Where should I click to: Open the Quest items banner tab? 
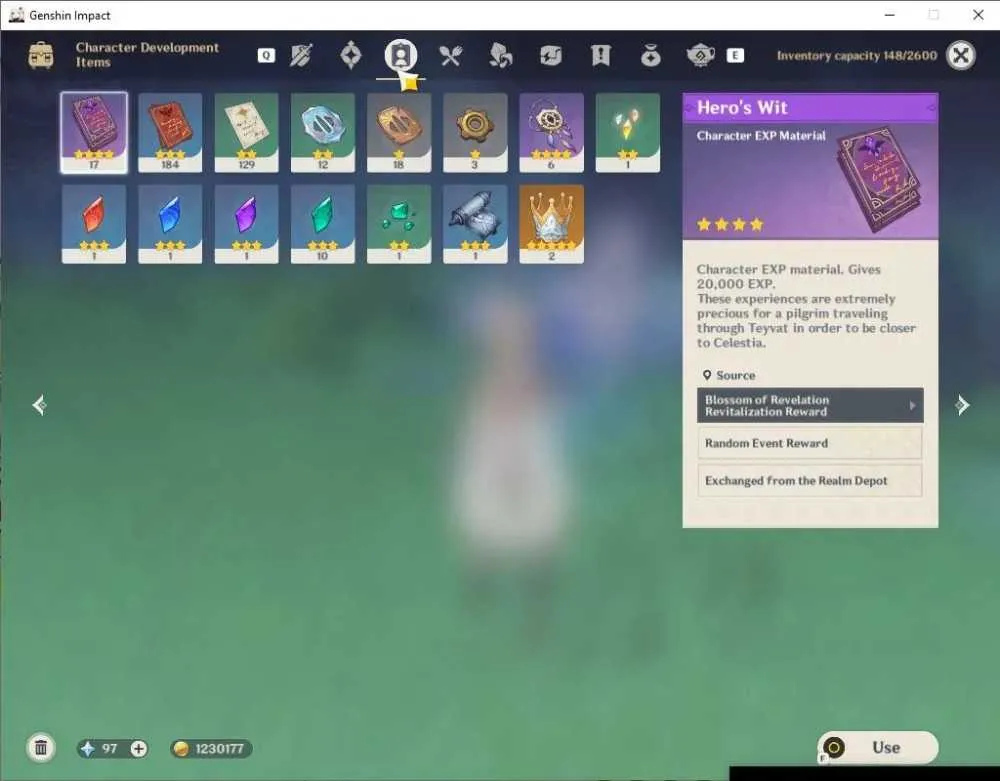coord(600,55)
